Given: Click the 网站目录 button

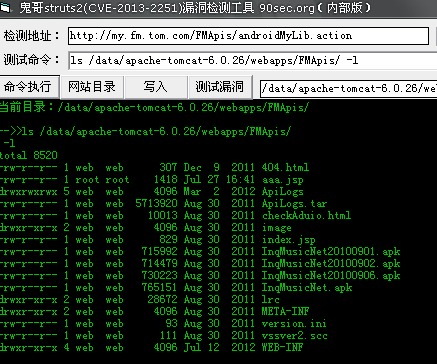Looking at the screenshot, I should coord(92,87).
